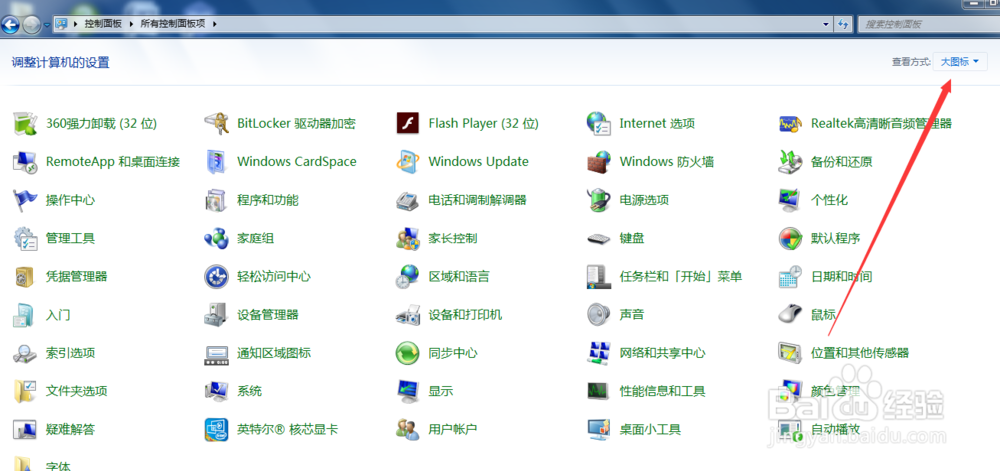Refresh the control panel view
Viewport: 1000px width, 471px height.
844,24
